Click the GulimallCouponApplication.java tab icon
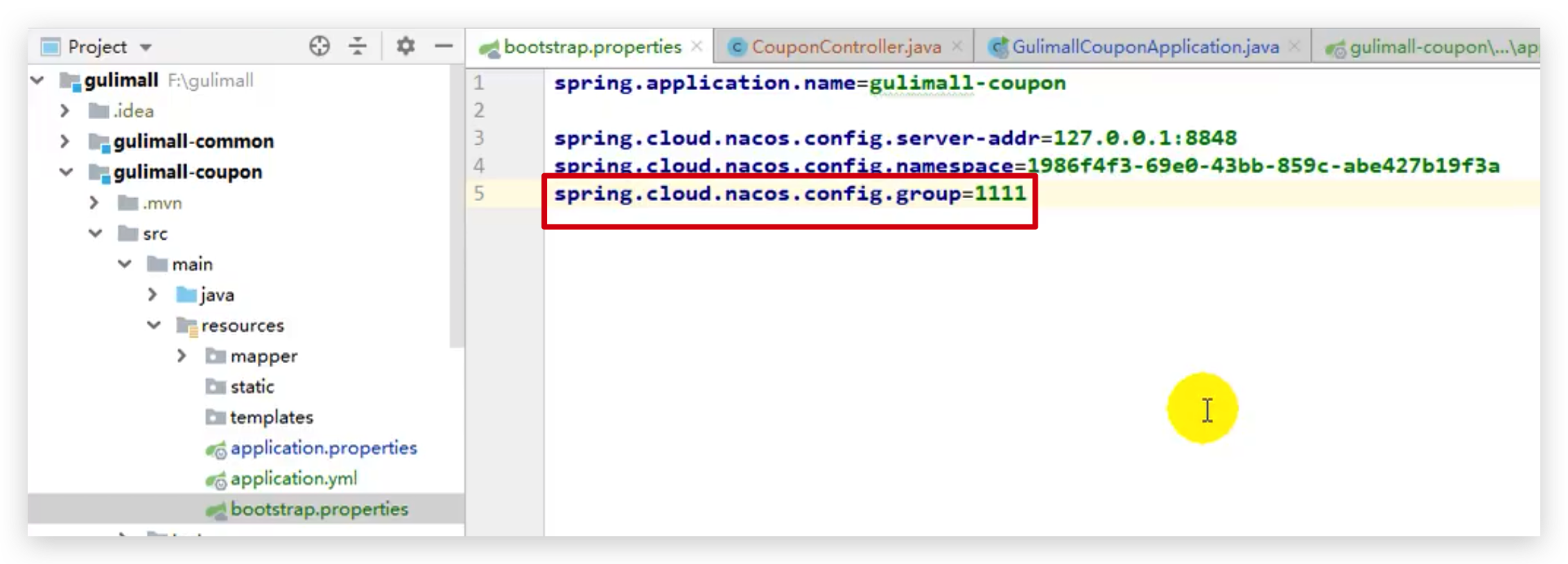 pyautogui.click(x=998, y=46)
